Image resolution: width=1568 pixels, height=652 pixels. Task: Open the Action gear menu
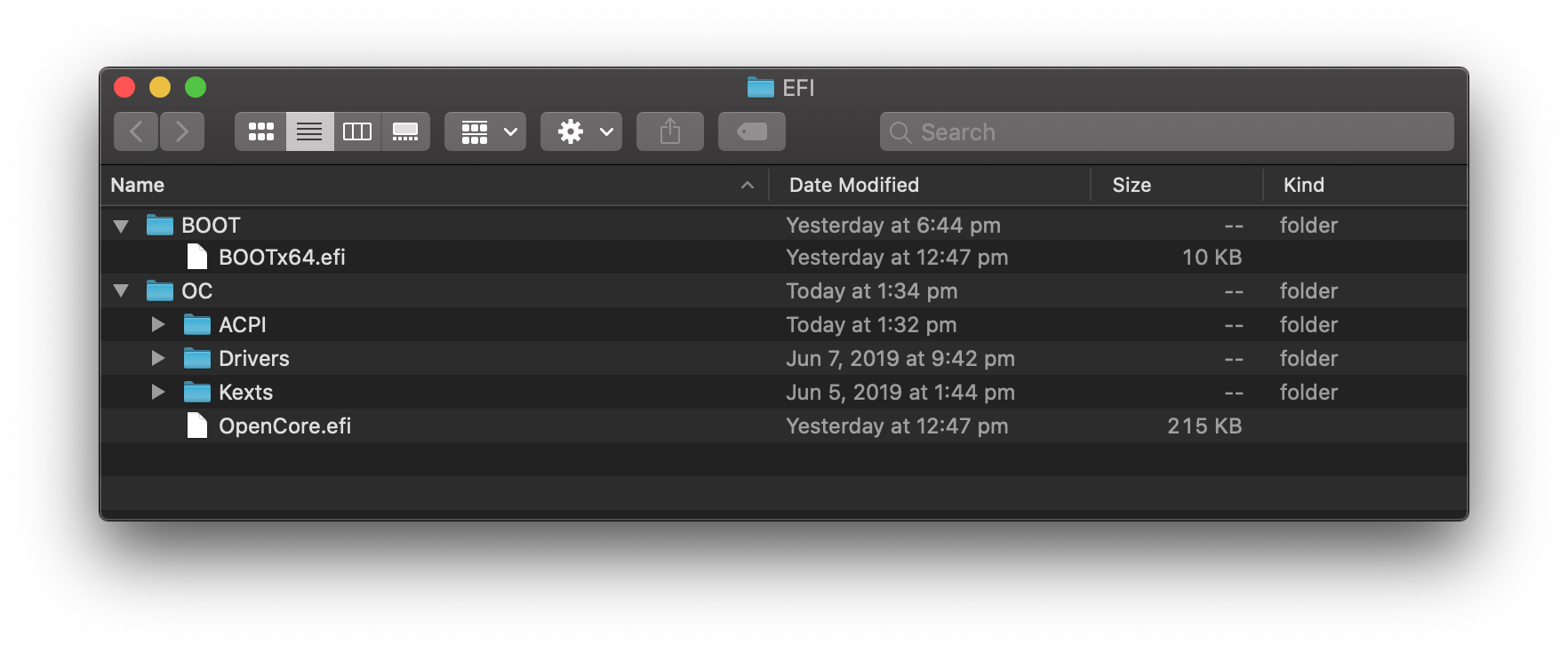pos(581,131)
